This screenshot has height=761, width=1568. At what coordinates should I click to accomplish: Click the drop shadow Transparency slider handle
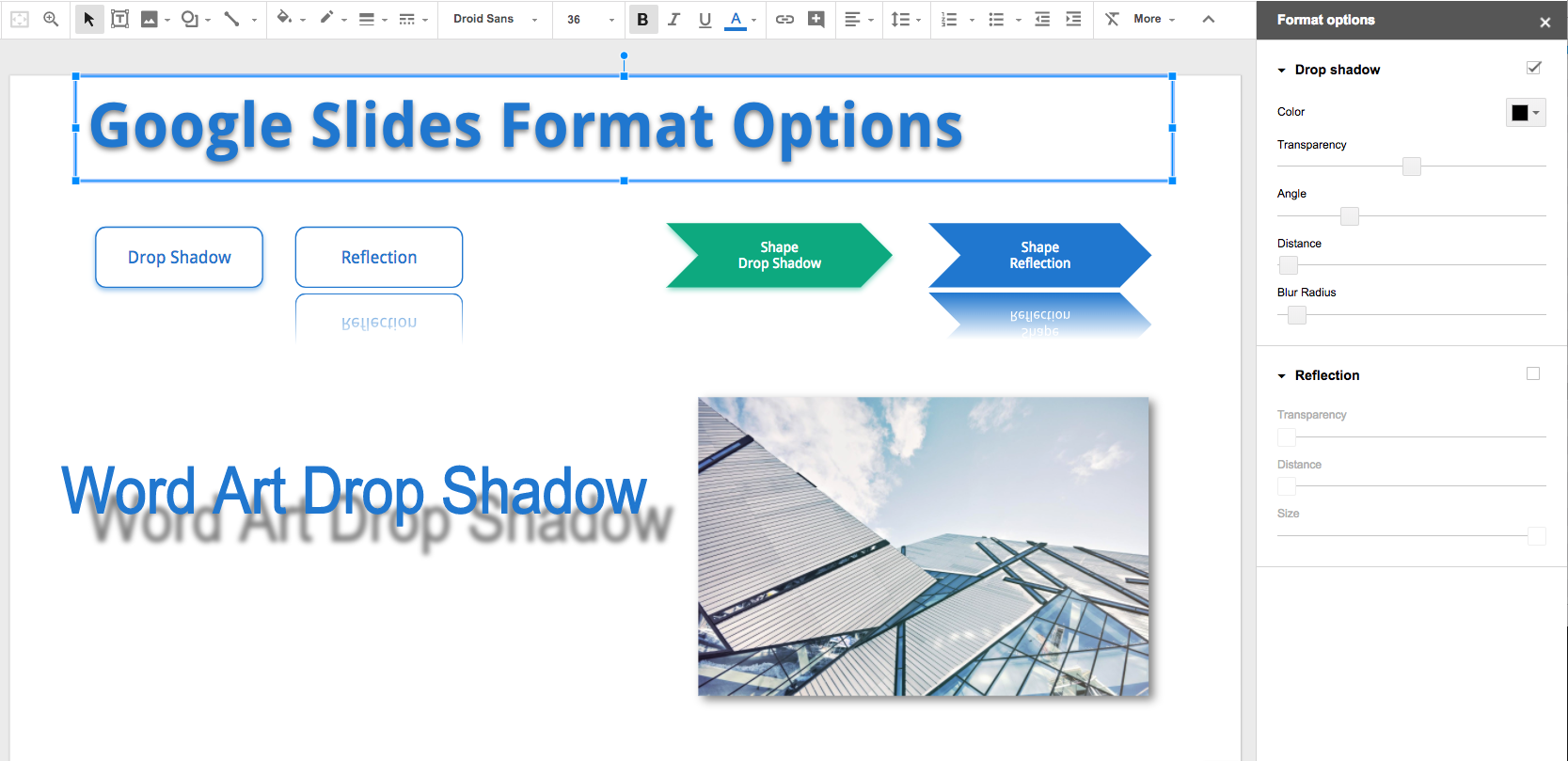click(1411, 166)
